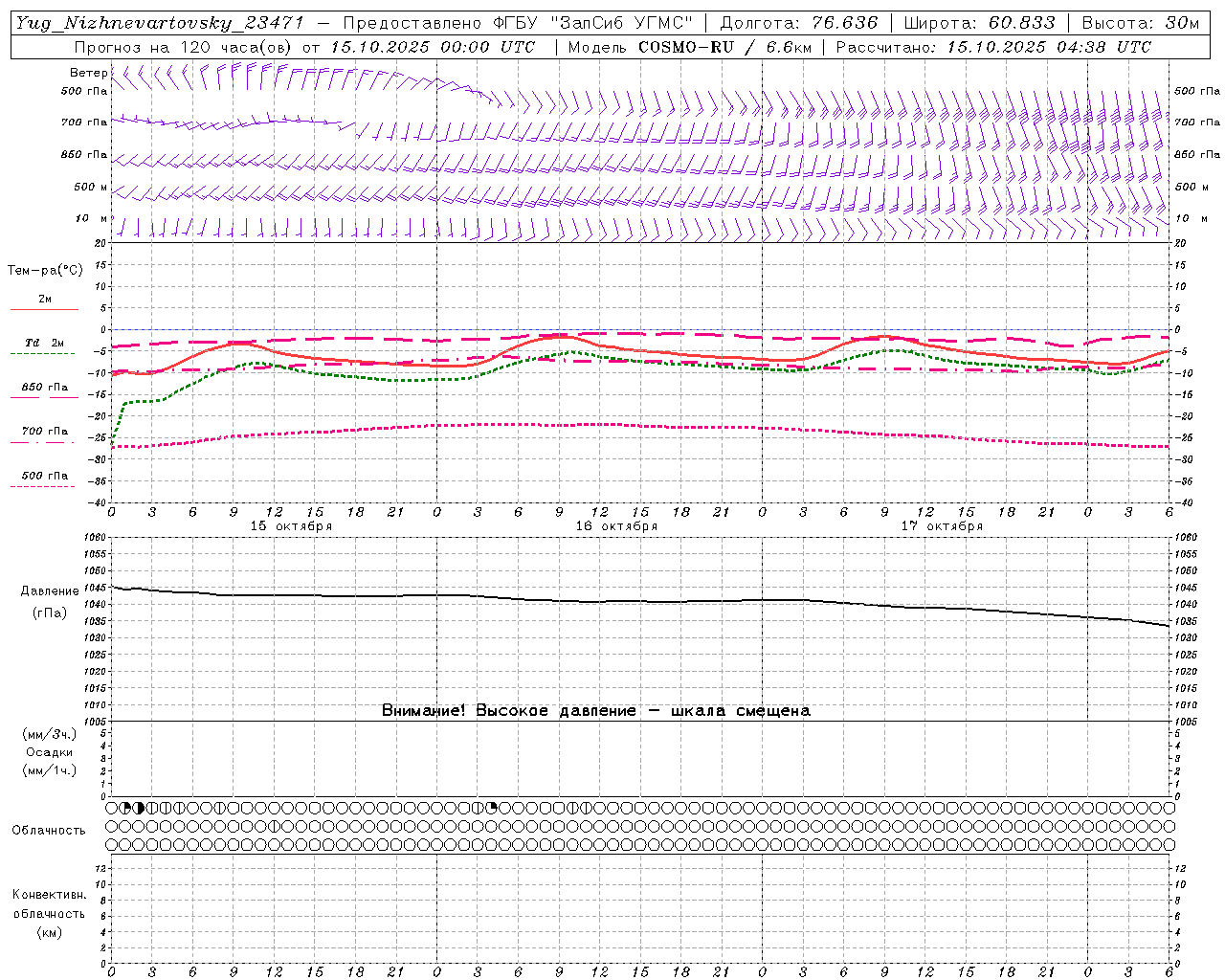Click the 500 м wind level label on left
The width and height of the screenshot is (1225, 980).
click(91, 187)
